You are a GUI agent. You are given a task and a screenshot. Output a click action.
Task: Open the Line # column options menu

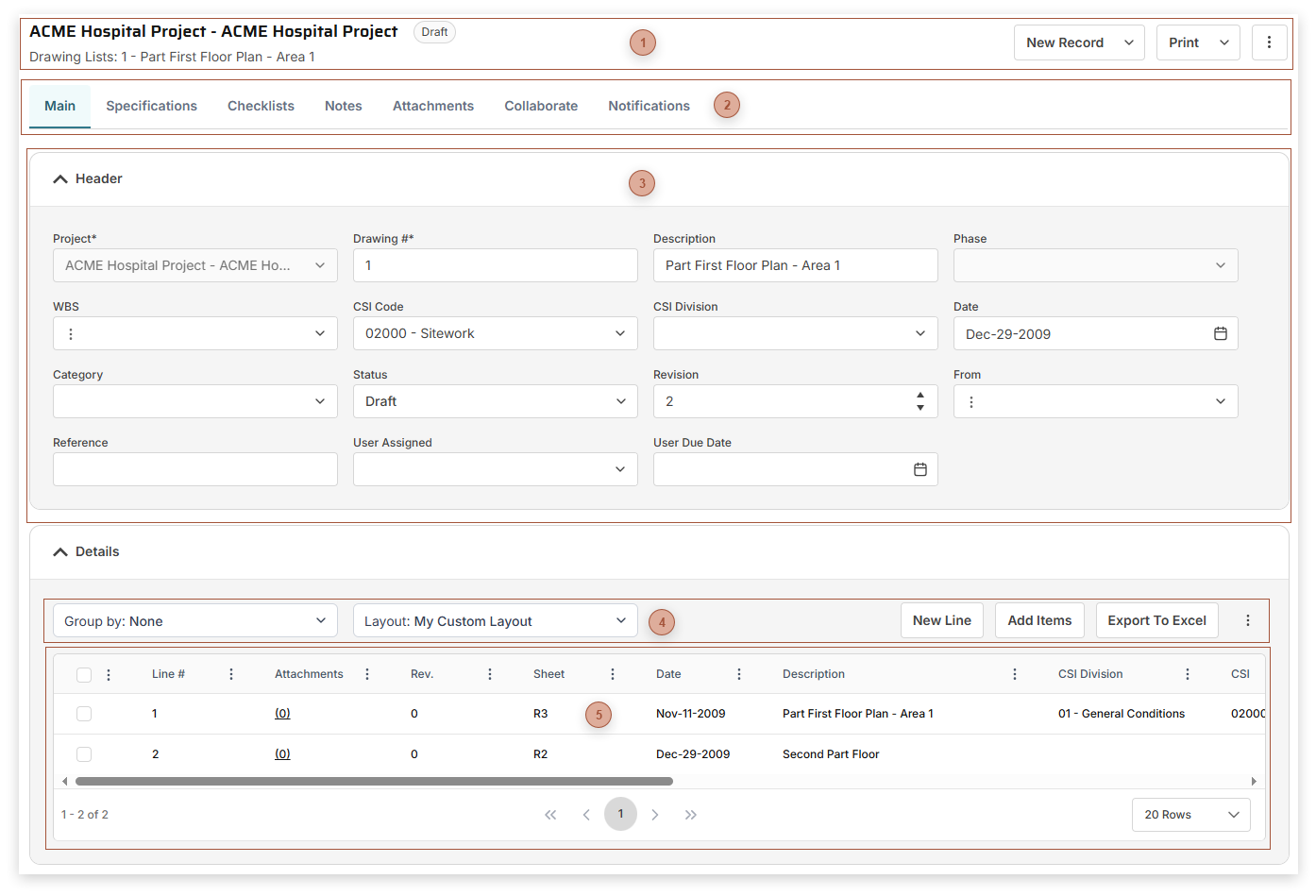231,674
